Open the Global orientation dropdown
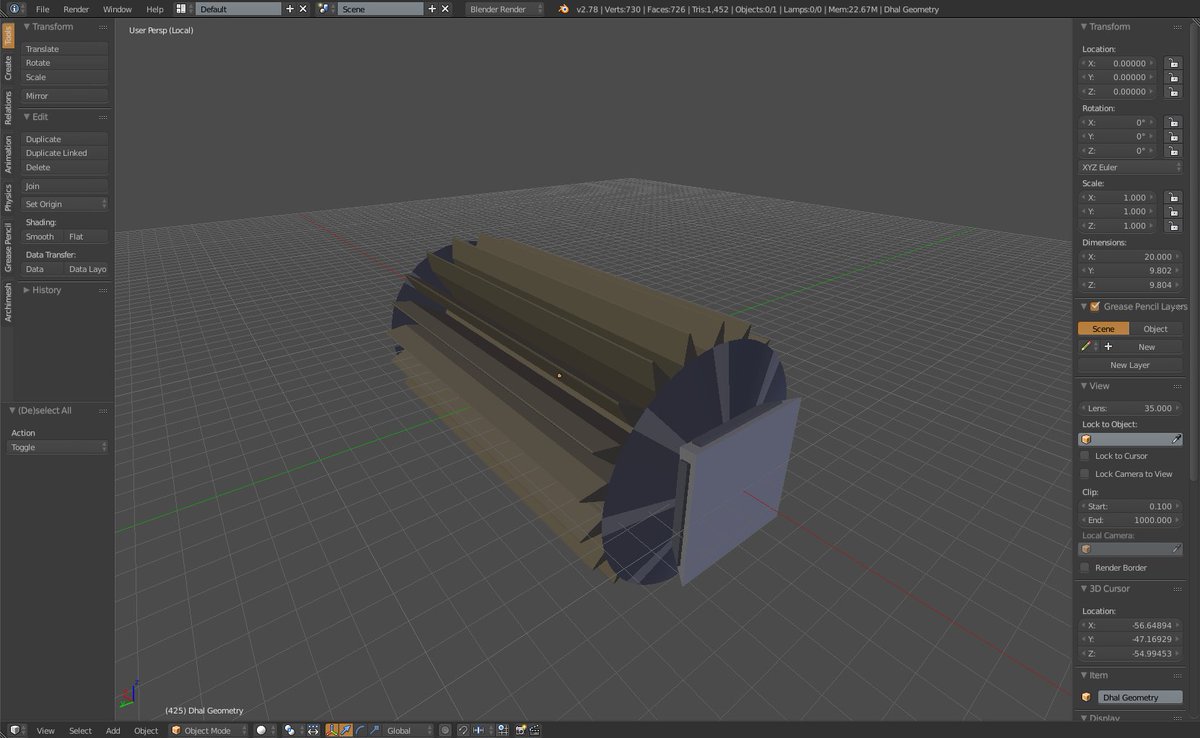 coord(410,730)
